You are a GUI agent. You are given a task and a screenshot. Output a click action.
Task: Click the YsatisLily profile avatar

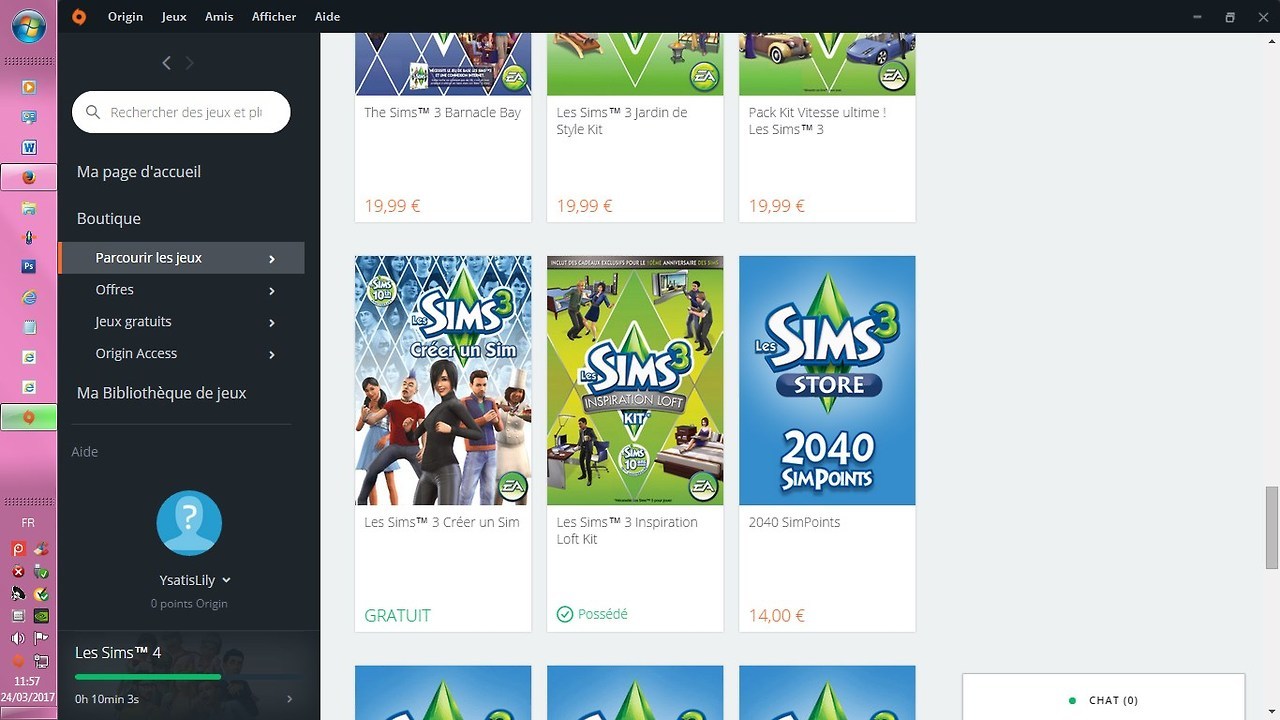click(189, 523)
